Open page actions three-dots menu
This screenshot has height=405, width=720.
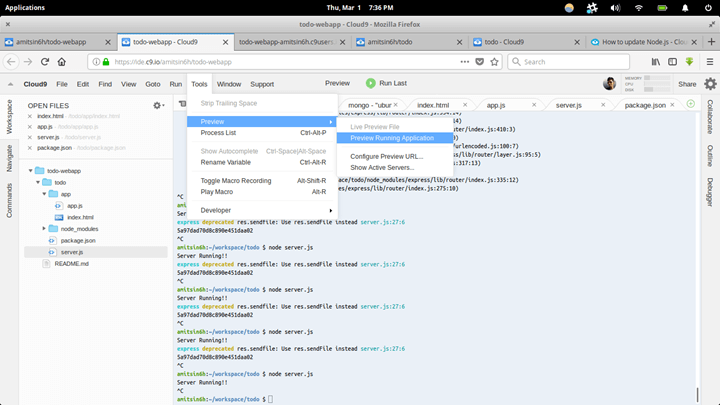click(x=465, y=62)
